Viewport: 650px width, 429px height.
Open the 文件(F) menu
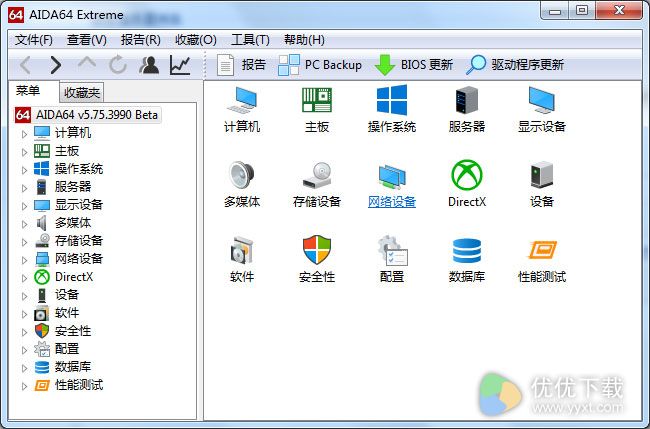pos(34,40)
